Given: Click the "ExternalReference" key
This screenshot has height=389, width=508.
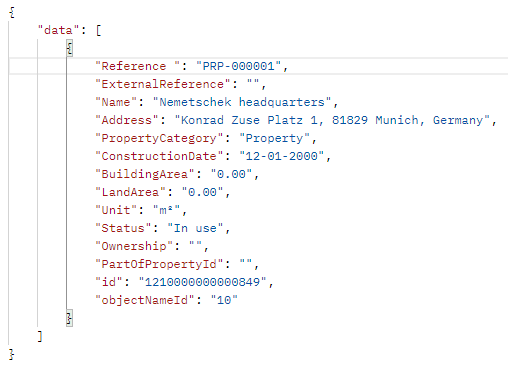Looking at the screenshot, I should tap(163, 84).
